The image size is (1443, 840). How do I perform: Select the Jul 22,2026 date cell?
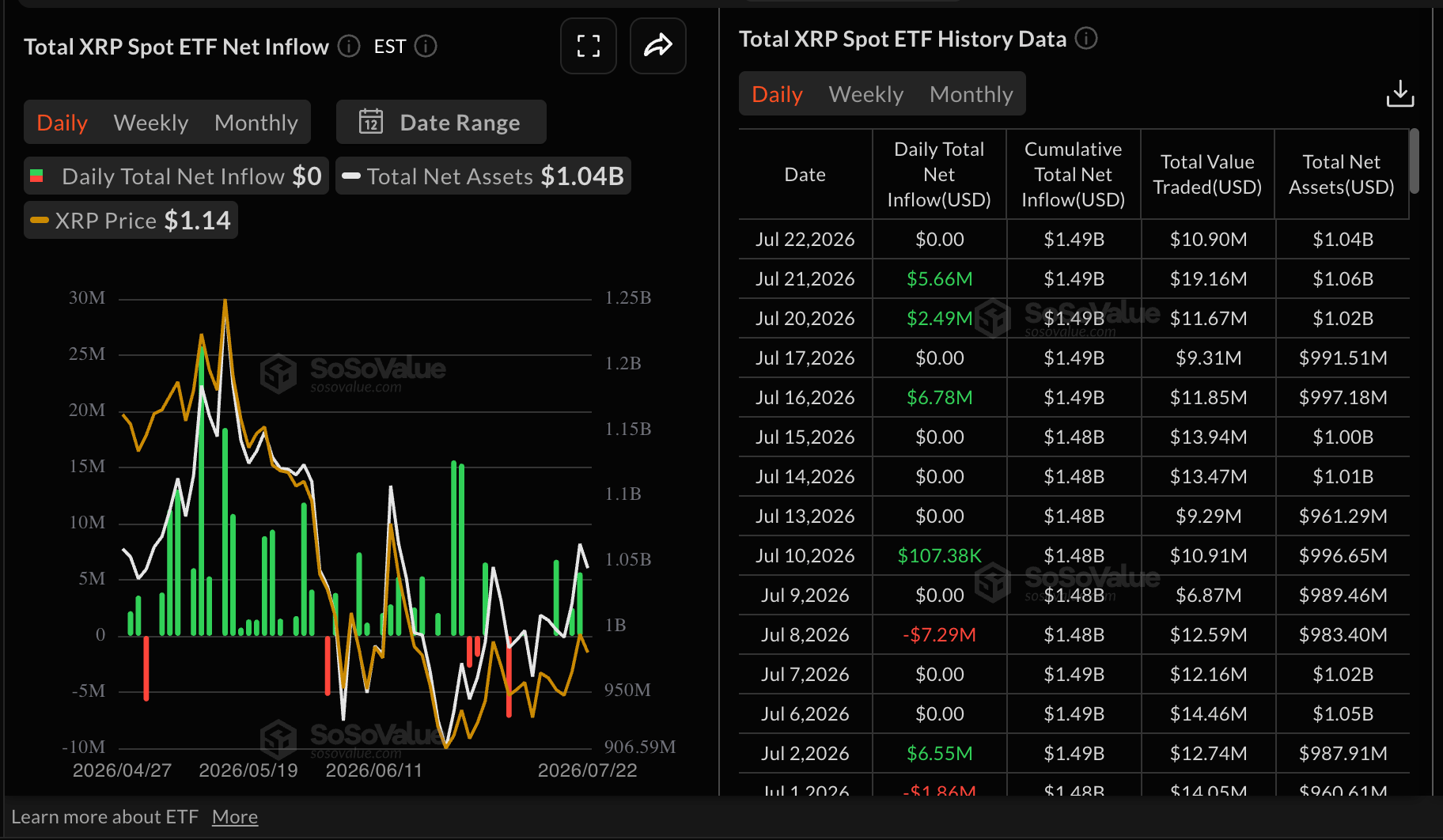tap(805, 239)
